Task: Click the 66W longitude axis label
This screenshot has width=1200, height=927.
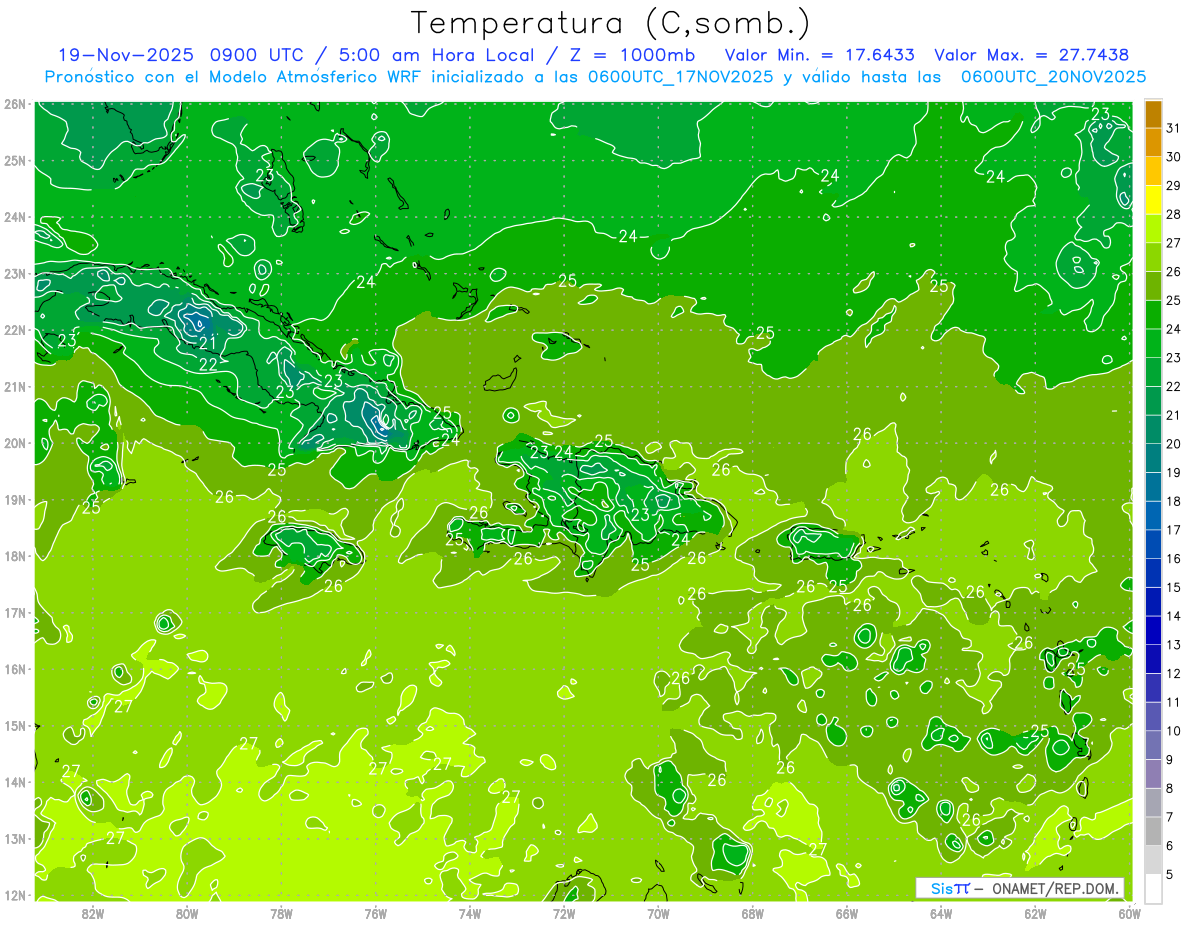Action: pyautogui.click(x=846, y=913)
